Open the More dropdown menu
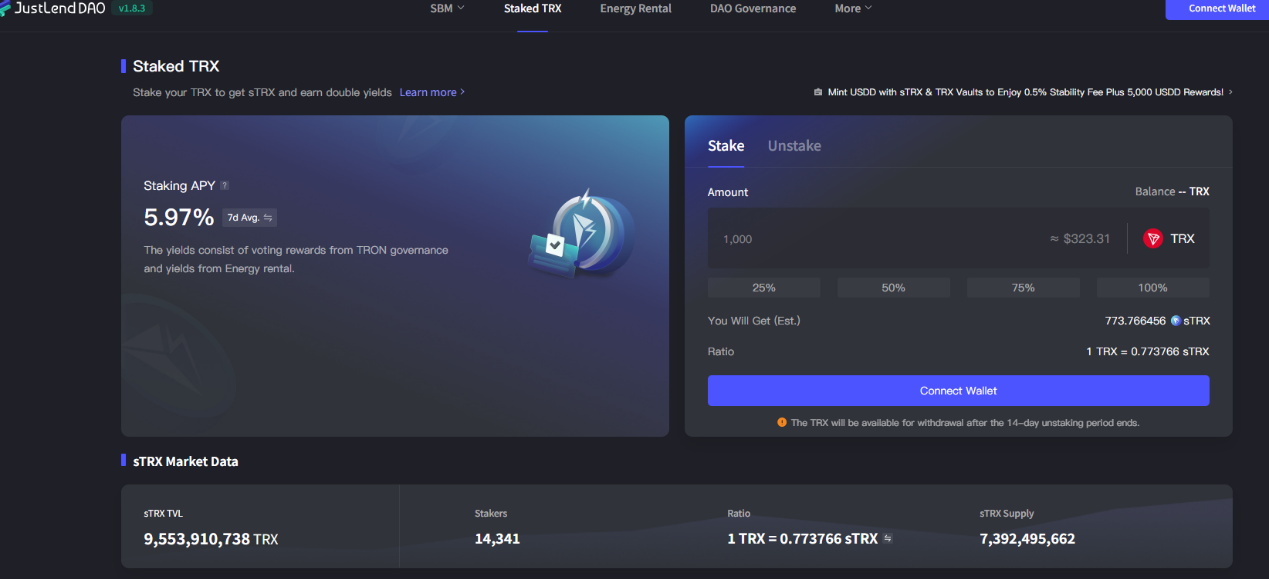This screenshot has height=579, width=1269. coord(853,9)
